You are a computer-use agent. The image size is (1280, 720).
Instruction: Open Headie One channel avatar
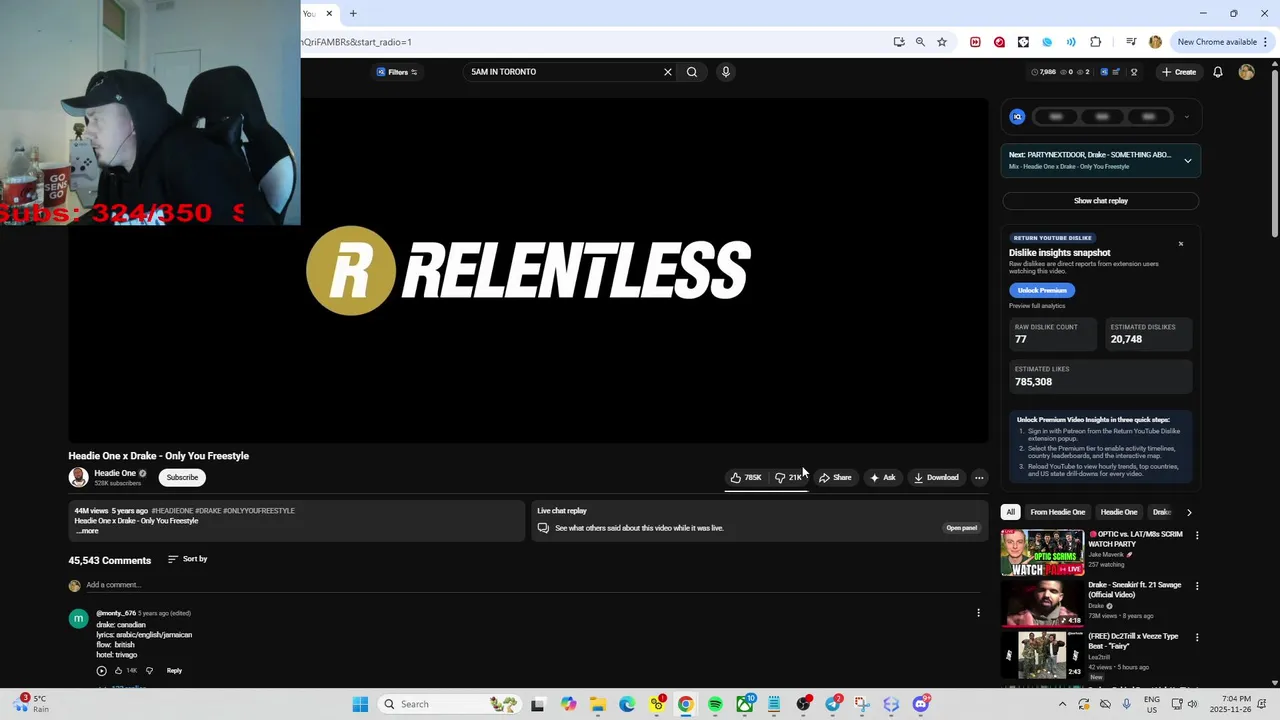click(78, 478)
